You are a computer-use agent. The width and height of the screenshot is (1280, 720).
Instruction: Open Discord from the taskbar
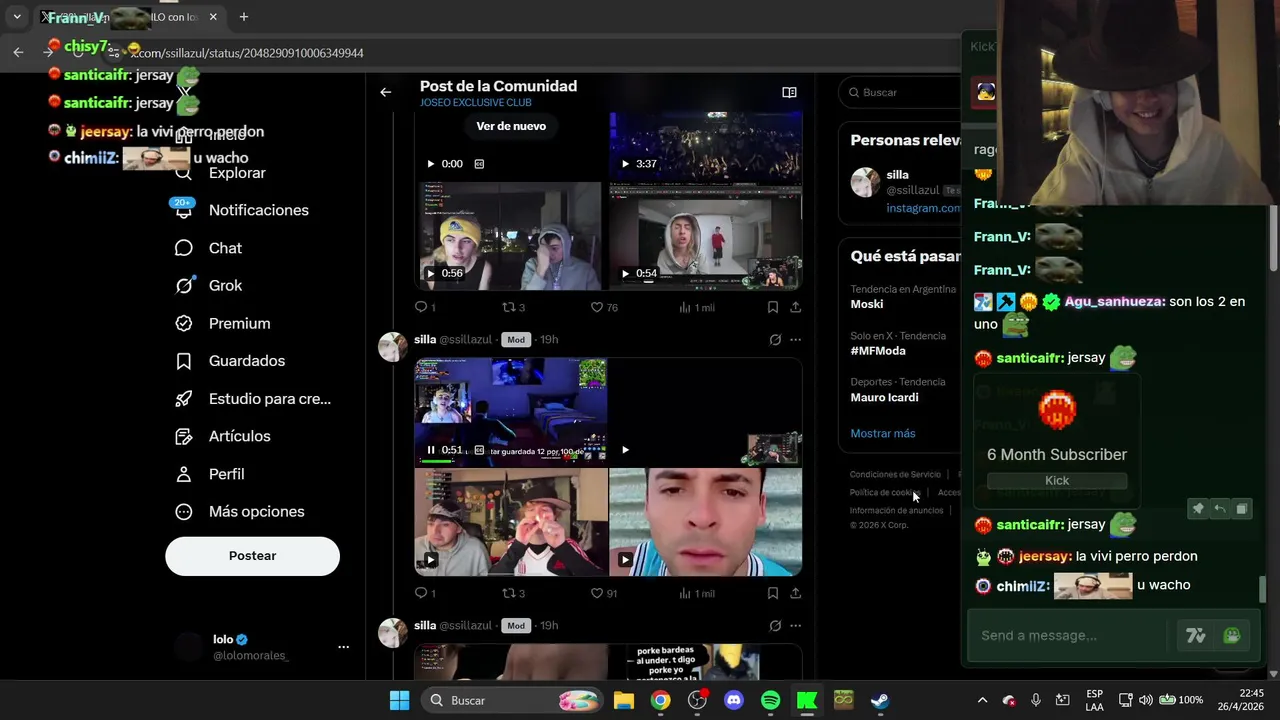[x=734, y=700]
